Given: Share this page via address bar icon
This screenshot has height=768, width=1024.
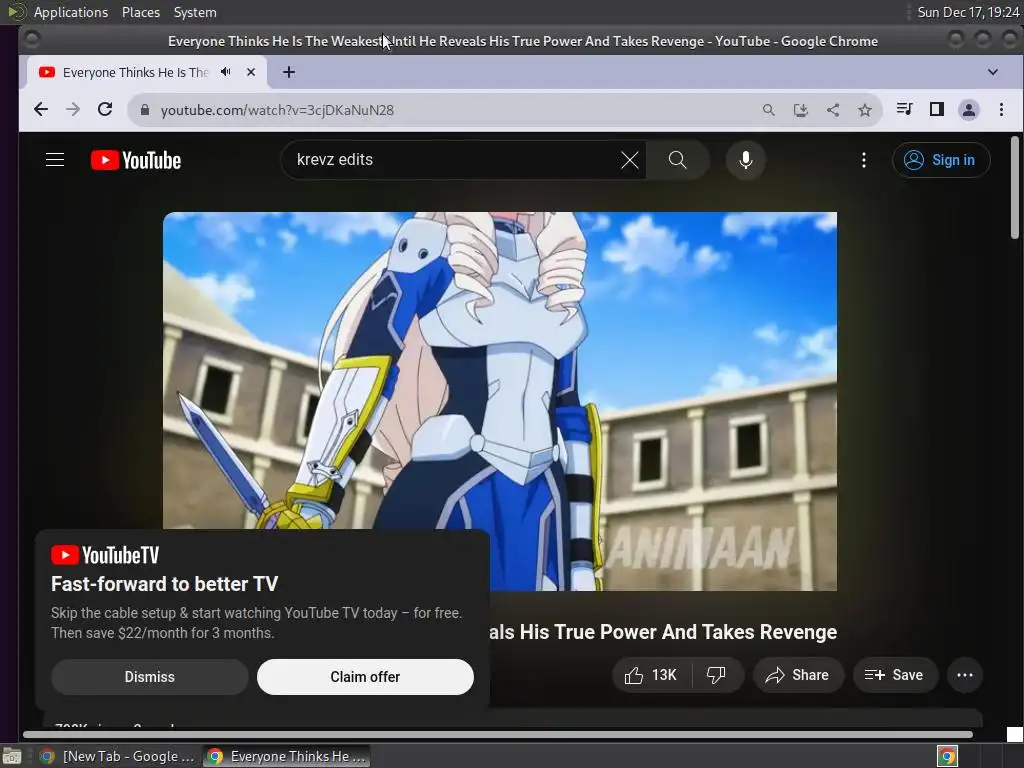Looking at the screenshot, I should pos(833,110).
